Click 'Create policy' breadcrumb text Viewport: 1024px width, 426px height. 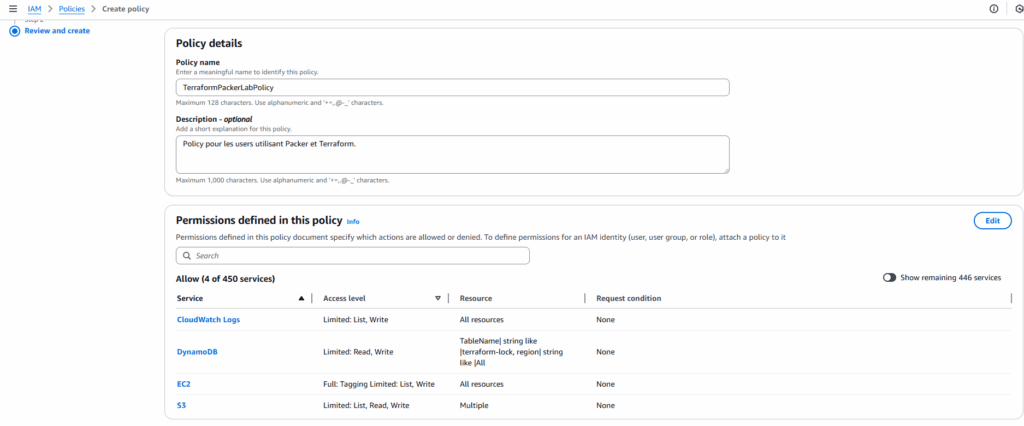[125, 9]
